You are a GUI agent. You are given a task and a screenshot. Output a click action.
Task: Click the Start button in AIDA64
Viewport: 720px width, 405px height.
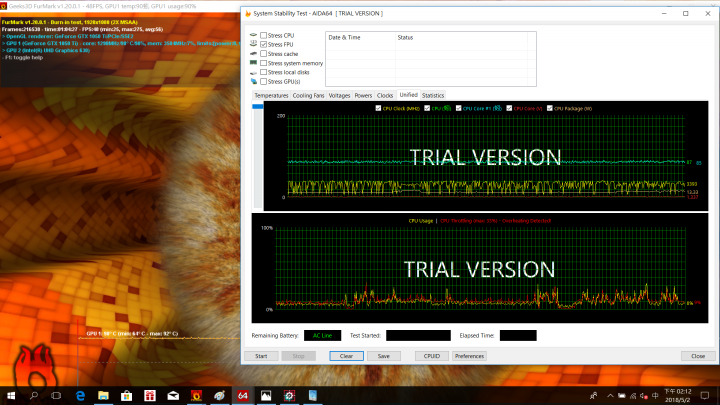[261, 356]
